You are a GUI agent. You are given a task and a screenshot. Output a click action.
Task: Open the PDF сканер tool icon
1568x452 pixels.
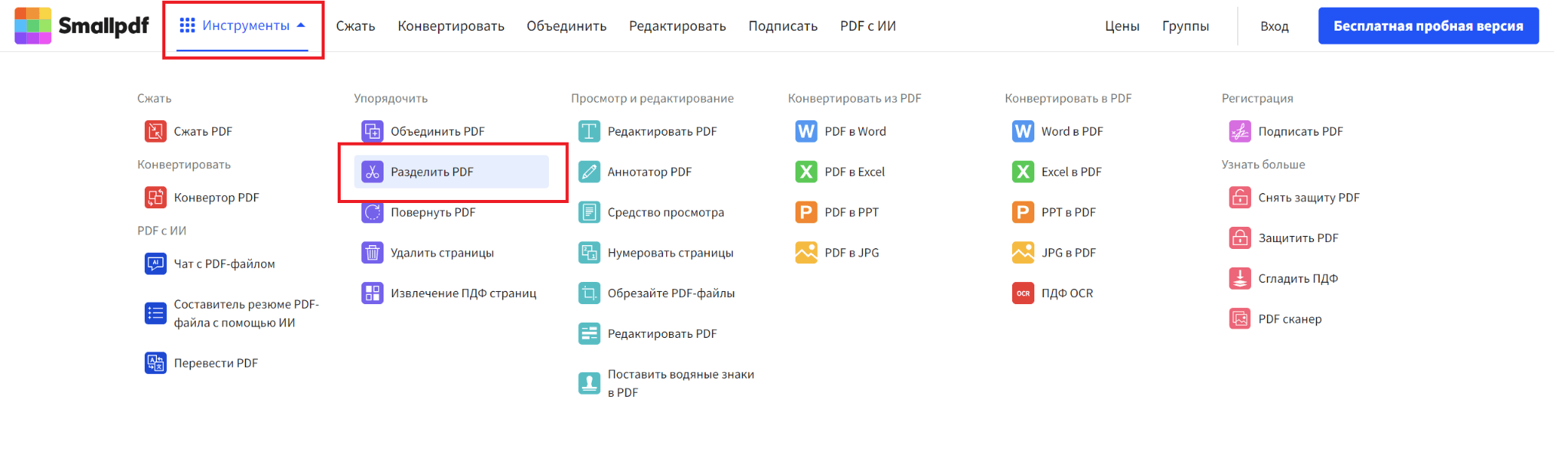[x=1240, y=318]
